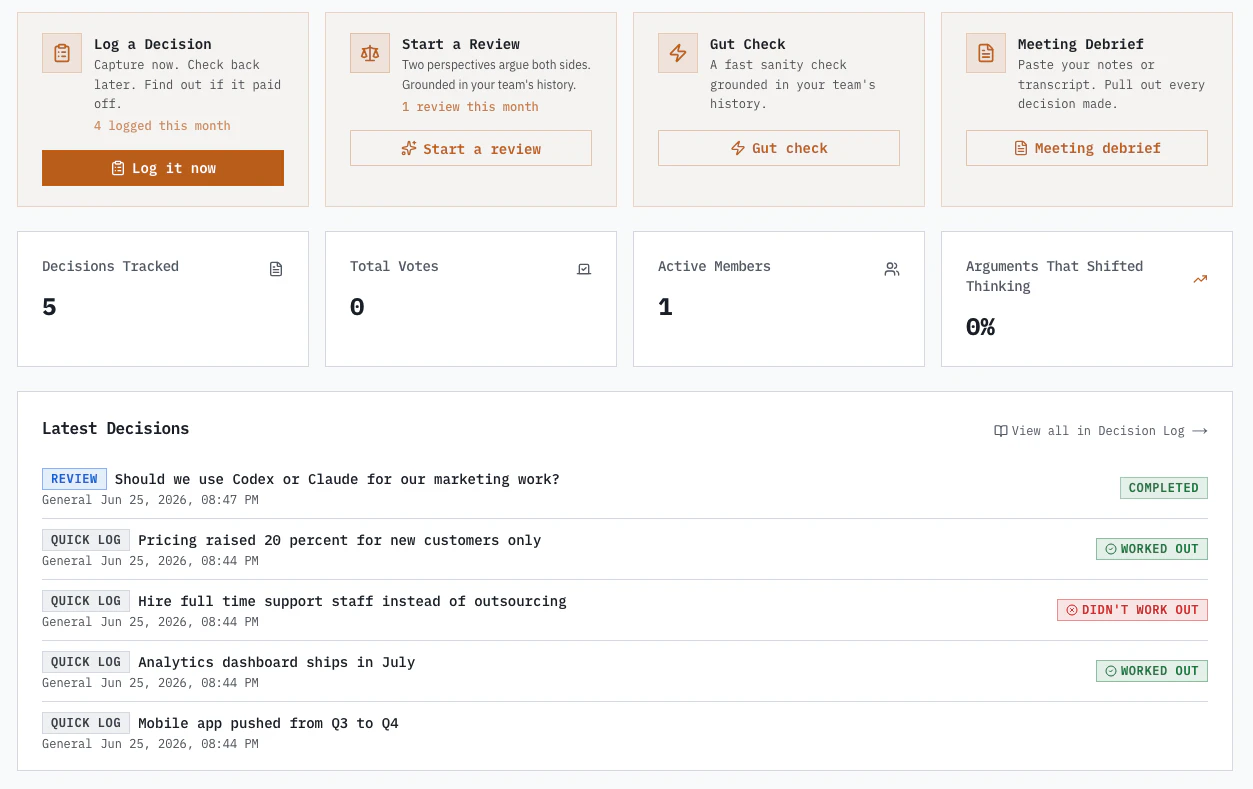Click WORKED OUT badge on Pricing row

[1151, 549]
